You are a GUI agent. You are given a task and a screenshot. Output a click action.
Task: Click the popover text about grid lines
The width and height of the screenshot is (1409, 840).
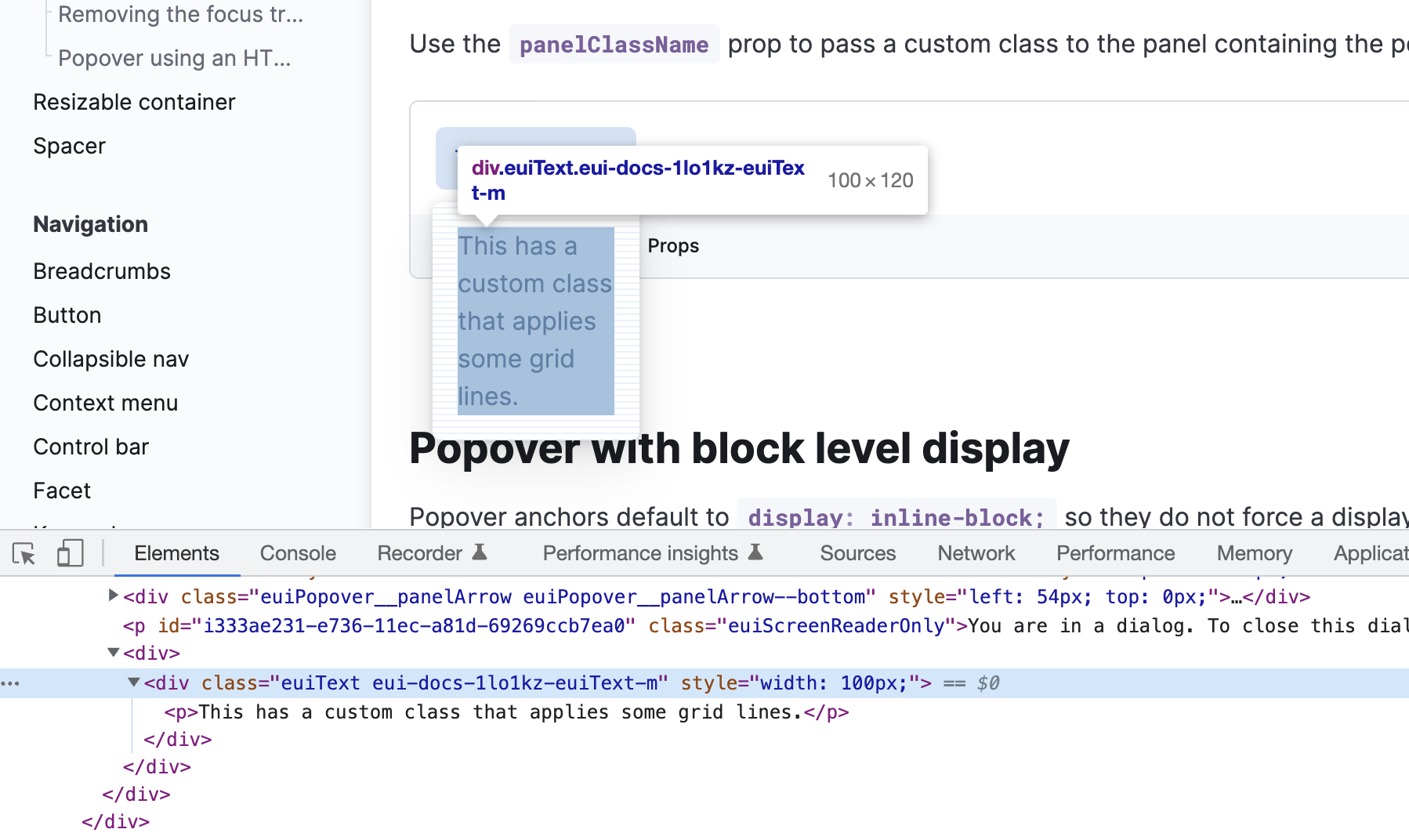(535, 321)
